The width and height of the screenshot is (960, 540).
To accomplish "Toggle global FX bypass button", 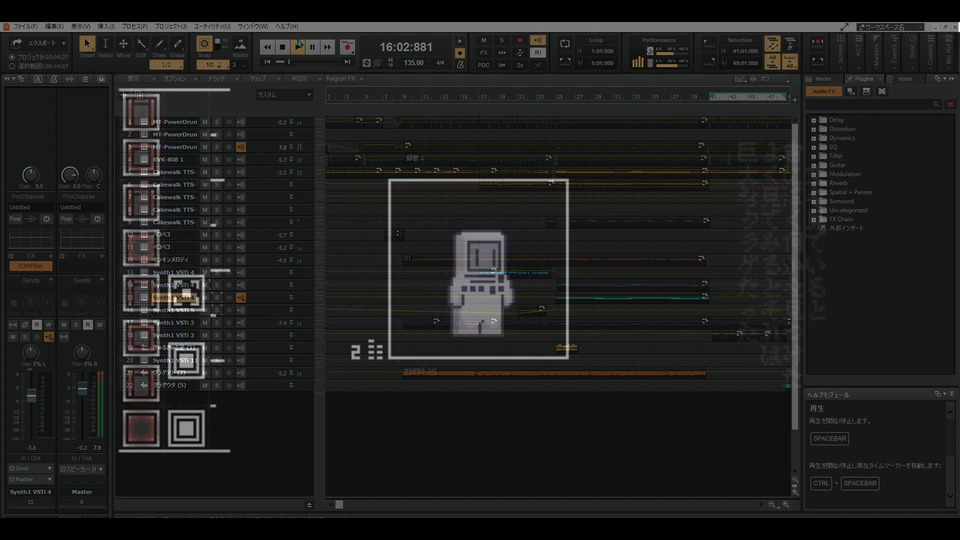I will tap(484, 53).
